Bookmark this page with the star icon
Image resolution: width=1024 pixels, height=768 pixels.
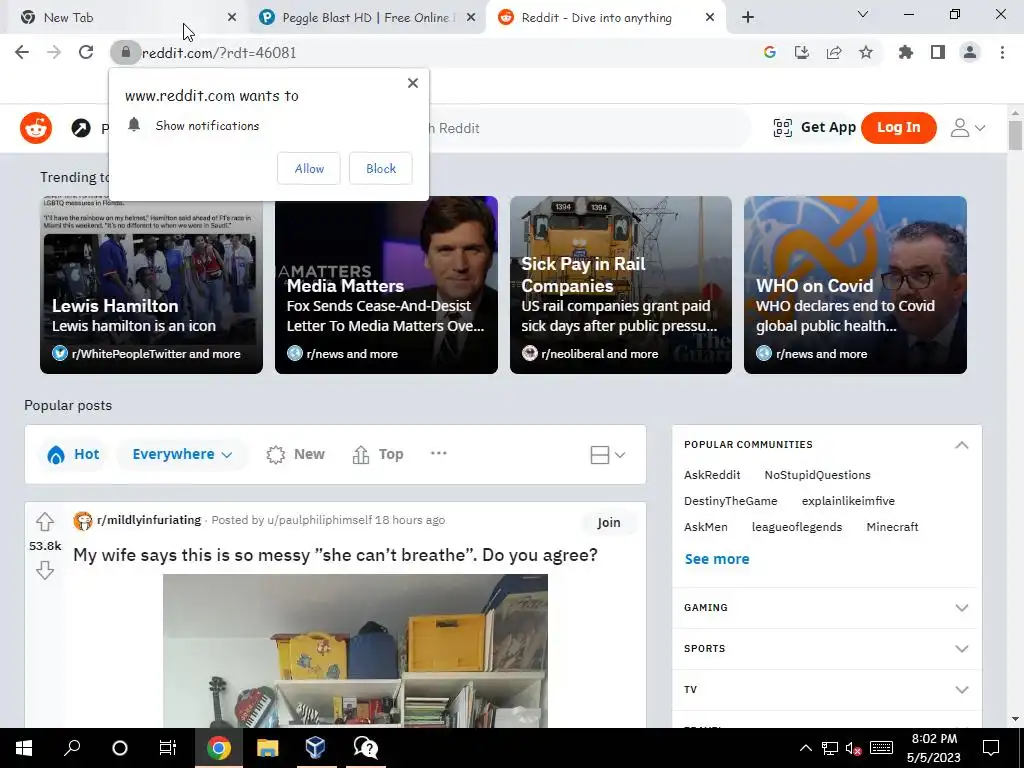(866, 52)
